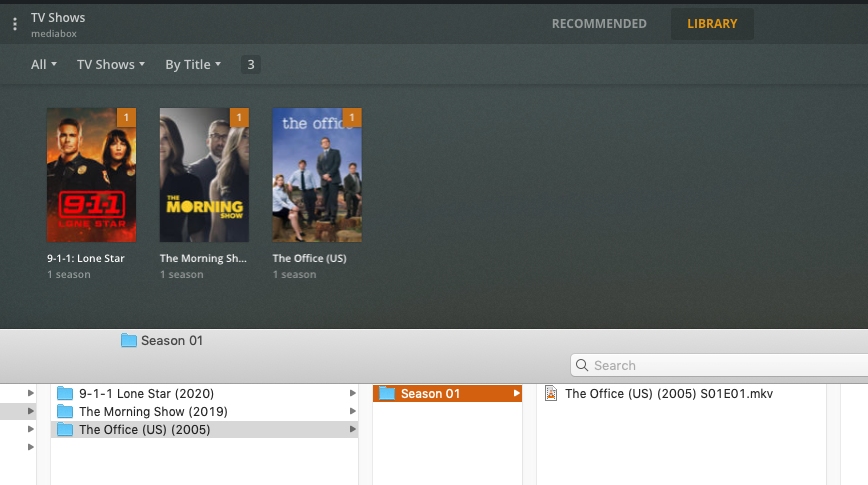The image size is (868, 485).
Task: Select The Morning Show (2019) folder
Action: click(x=204, y=411)
